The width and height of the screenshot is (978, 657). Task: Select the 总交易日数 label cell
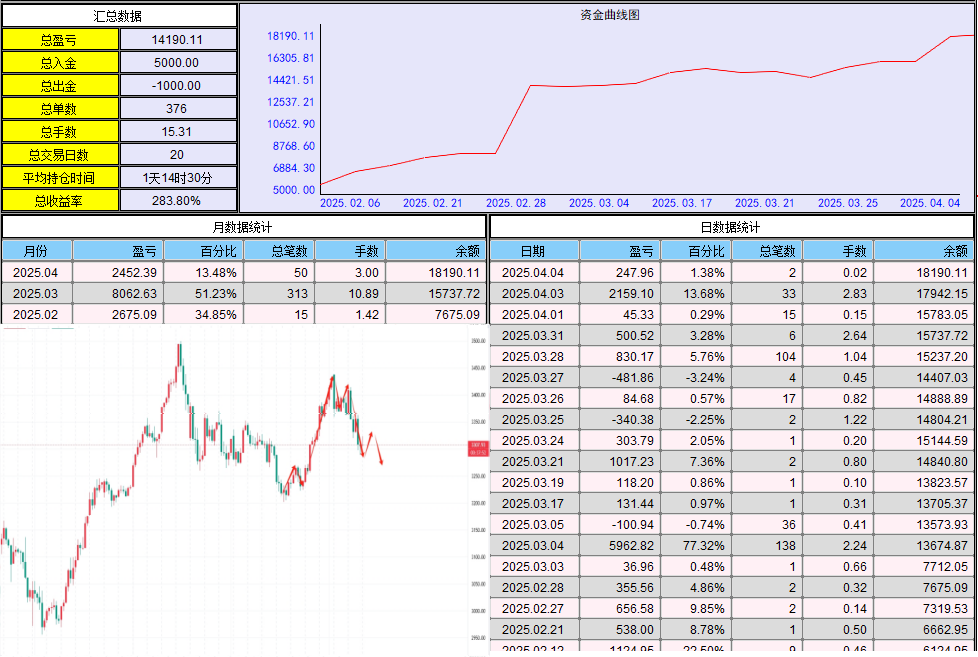click(x=60, y=155)
